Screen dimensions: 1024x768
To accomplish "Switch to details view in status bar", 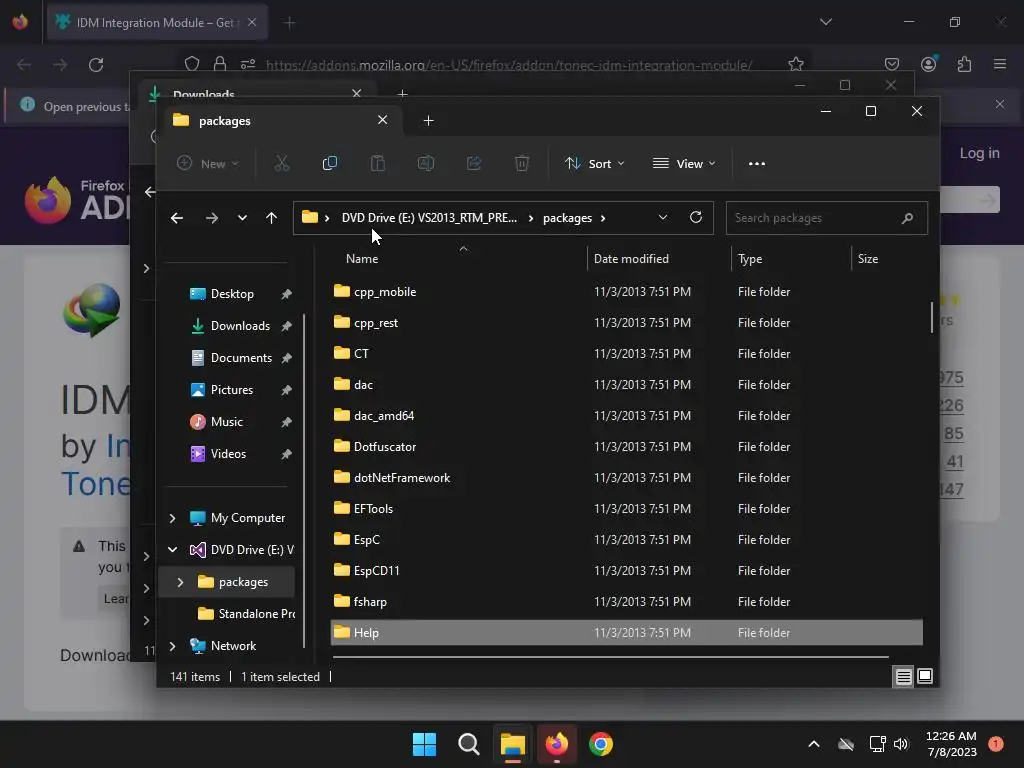I will pyautogui.click(x=903, y=677).
